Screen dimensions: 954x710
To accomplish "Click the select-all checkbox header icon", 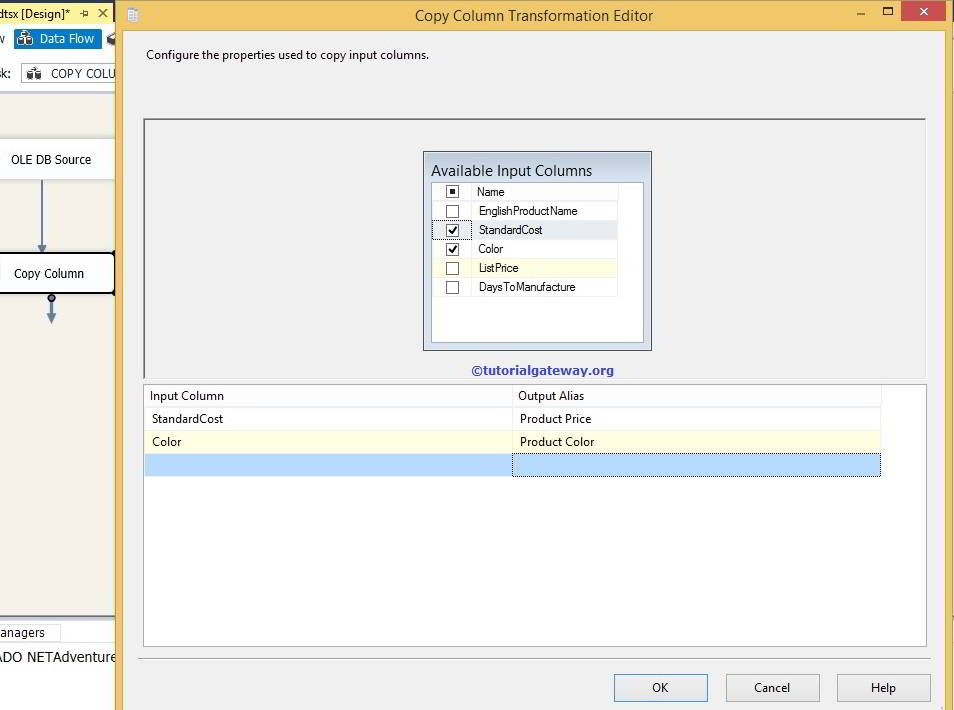I will (x=451, y=191).
